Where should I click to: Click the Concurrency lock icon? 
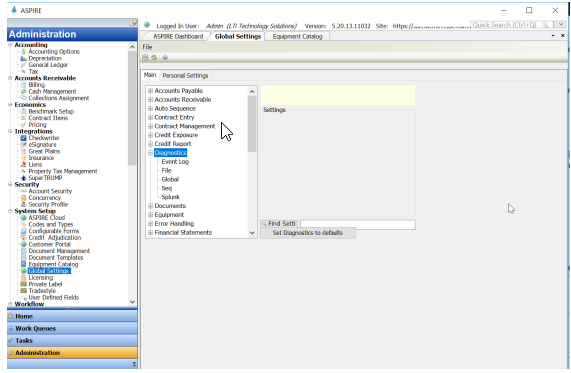[x=24, y=198]
